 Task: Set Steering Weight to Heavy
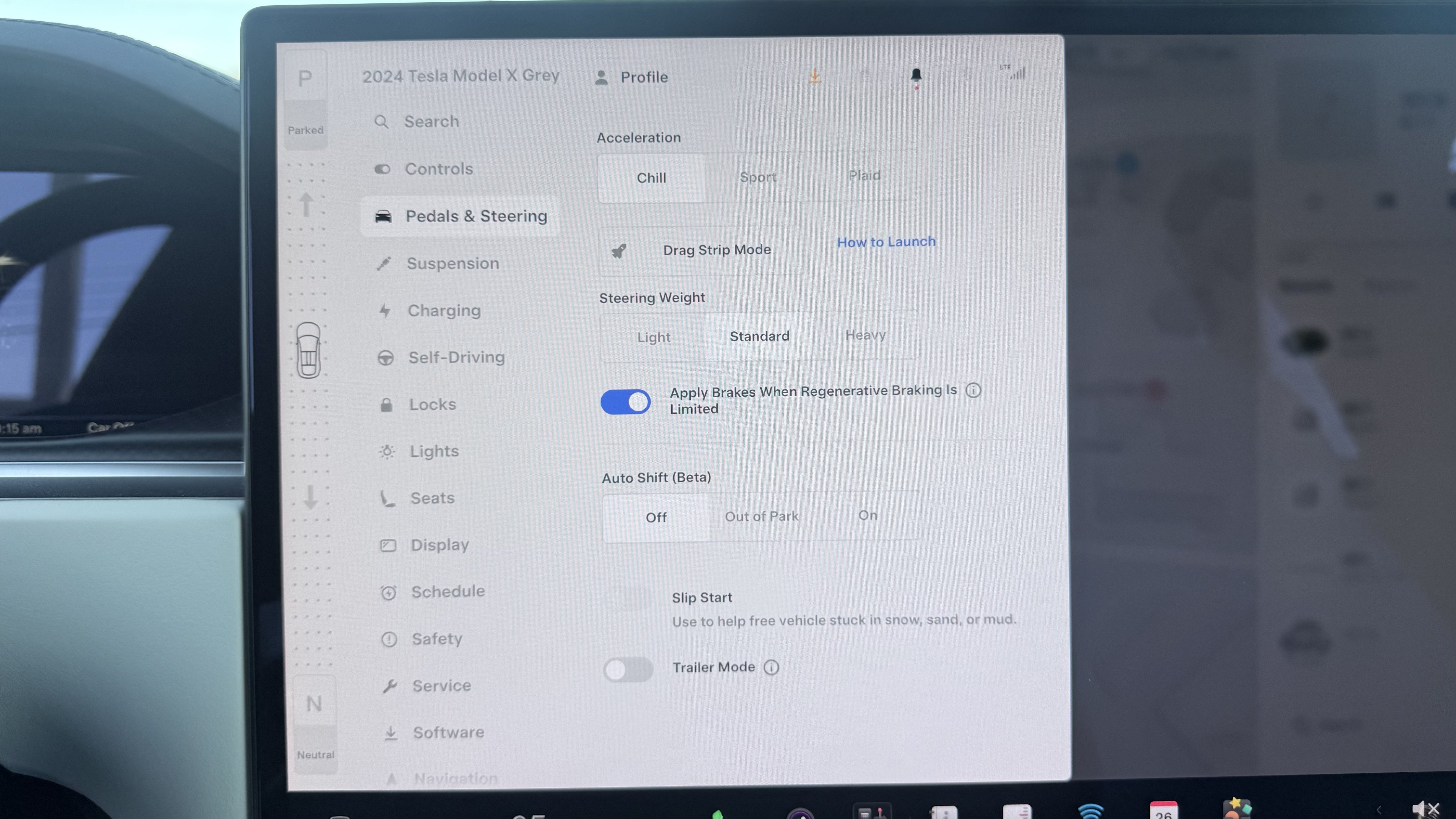point(865,335)
